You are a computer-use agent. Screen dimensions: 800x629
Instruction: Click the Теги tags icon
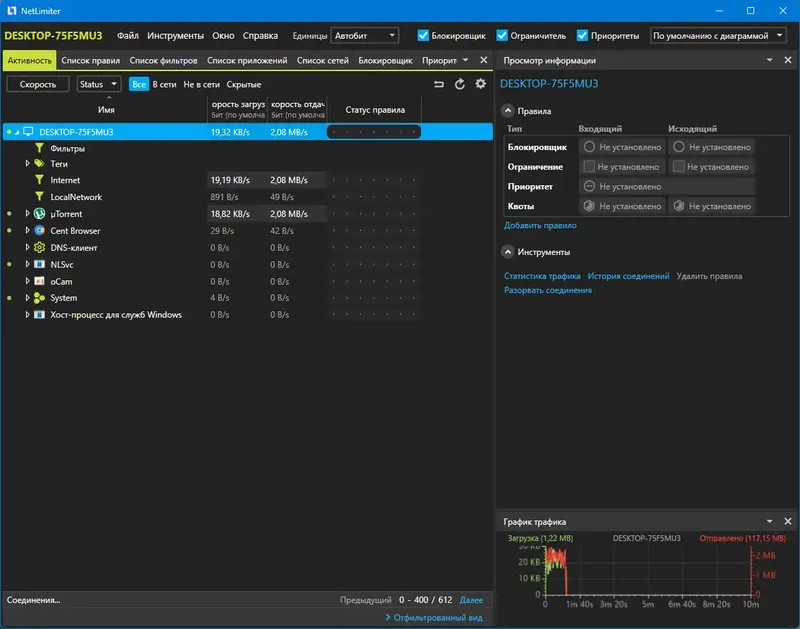(x=39, y=163)
